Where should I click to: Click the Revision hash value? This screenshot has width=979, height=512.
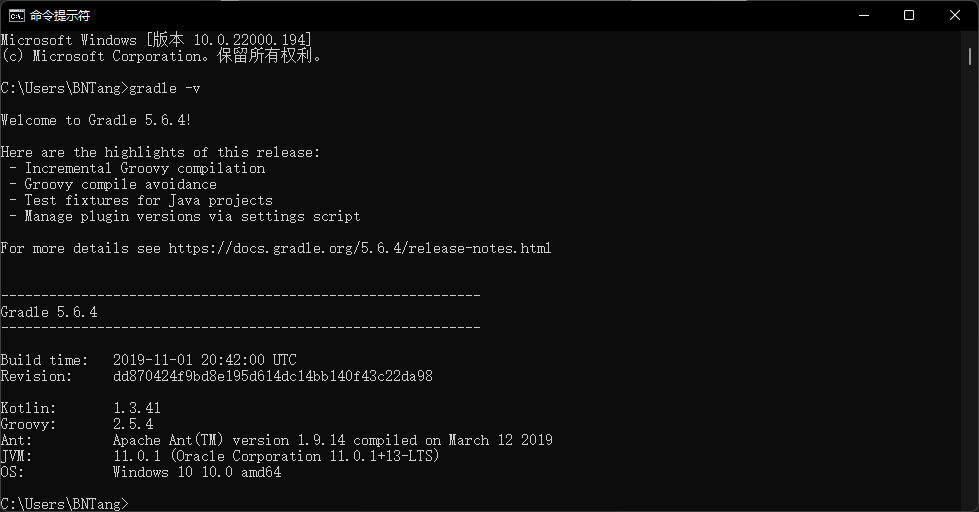coord(273,377)
